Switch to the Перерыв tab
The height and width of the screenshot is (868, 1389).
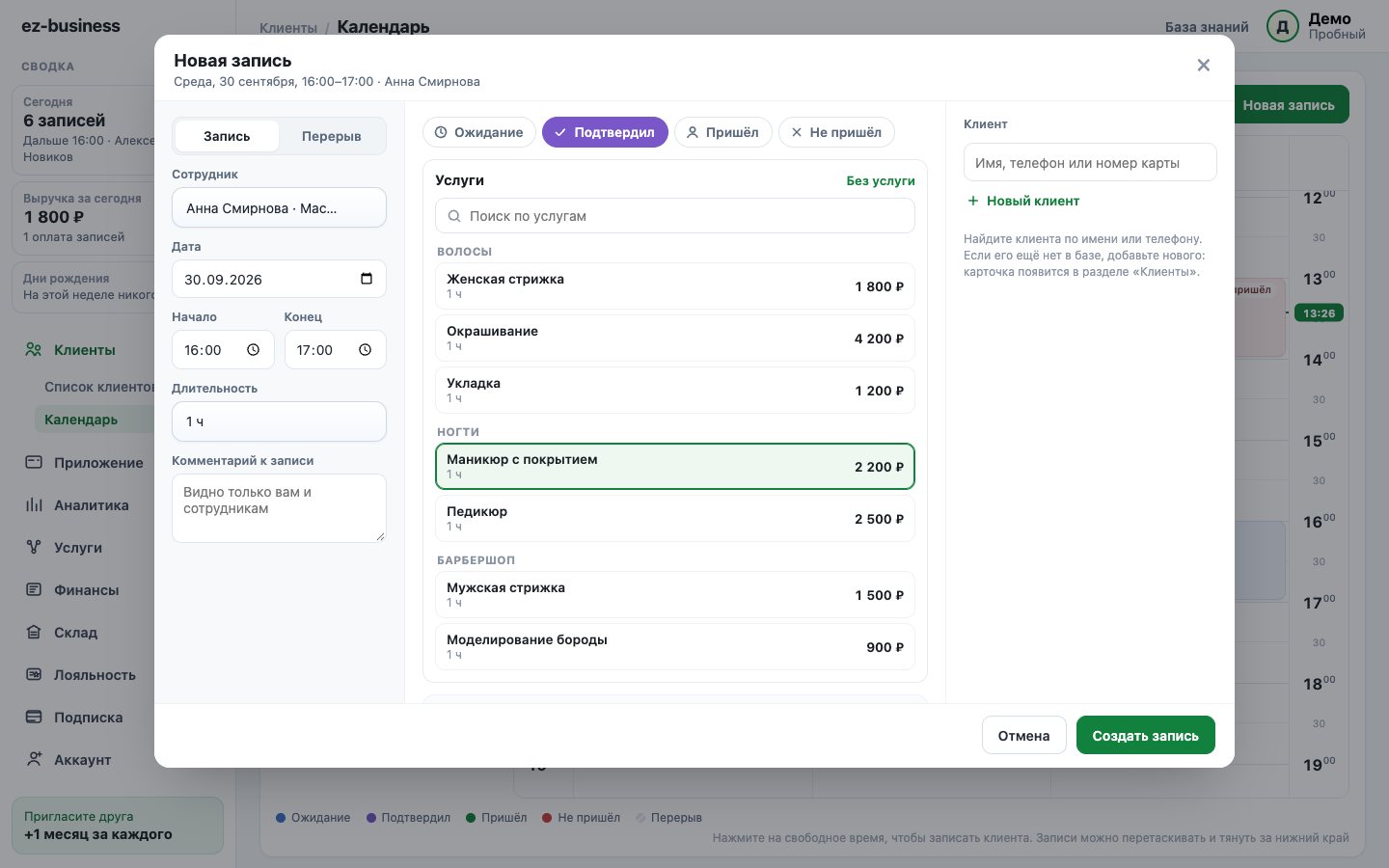click(331, 136)
